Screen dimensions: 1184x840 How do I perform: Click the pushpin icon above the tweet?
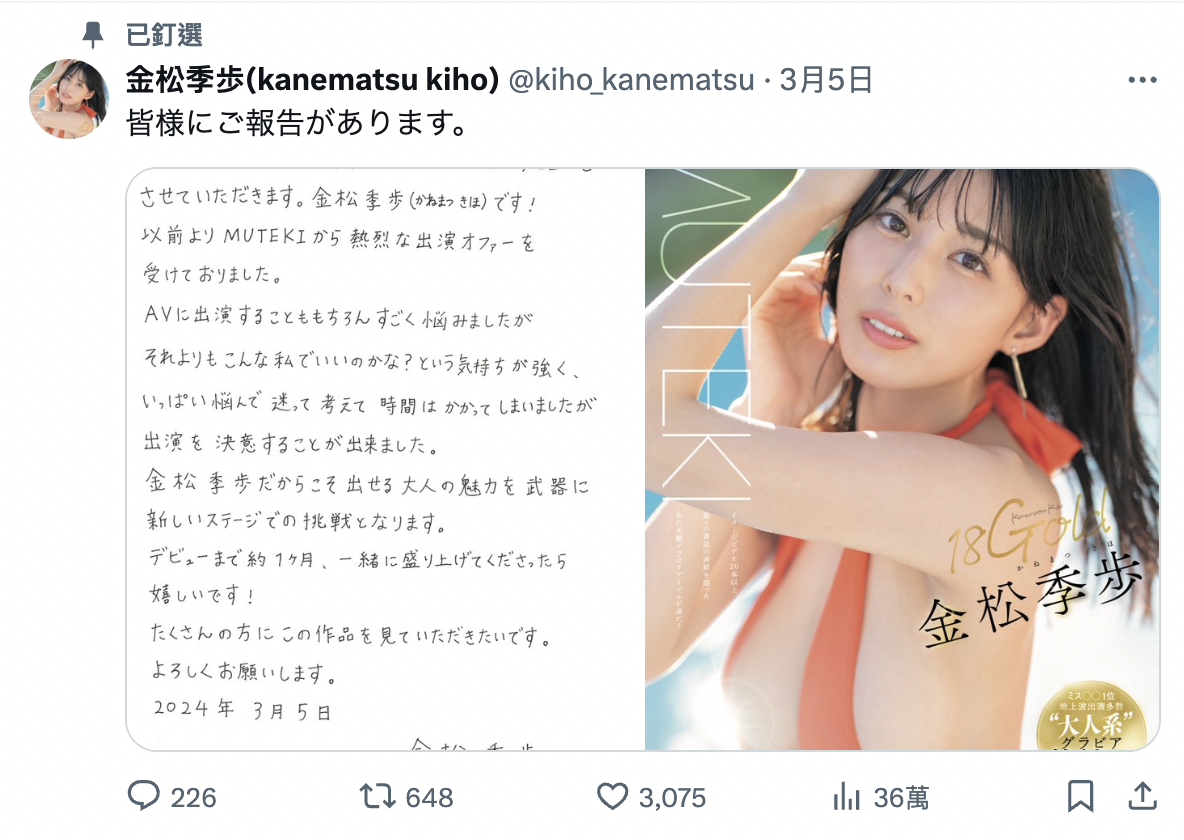coord(92,35)
